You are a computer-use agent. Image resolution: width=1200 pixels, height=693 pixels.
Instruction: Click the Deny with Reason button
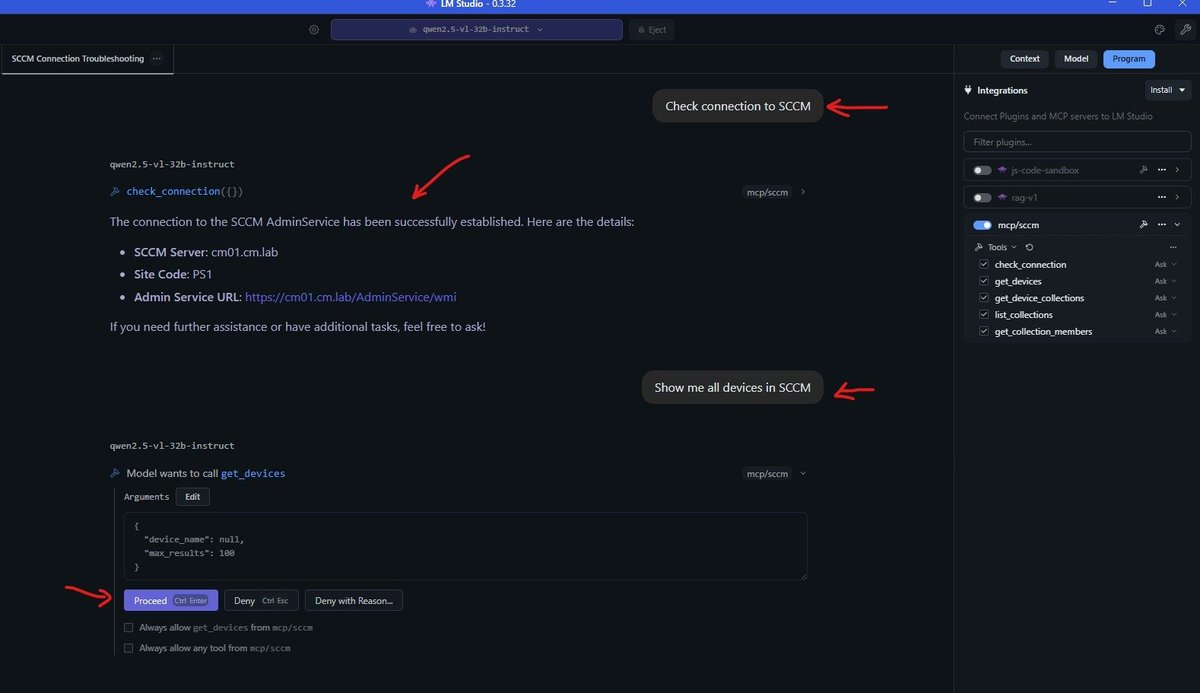354,601
